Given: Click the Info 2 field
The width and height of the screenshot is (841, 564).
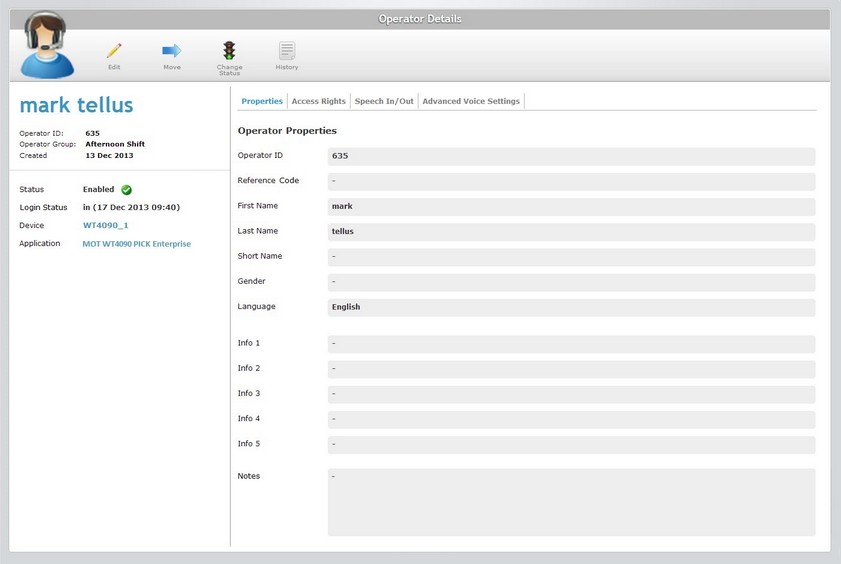Looking at the screenshot, I should (x=571, y=369).
